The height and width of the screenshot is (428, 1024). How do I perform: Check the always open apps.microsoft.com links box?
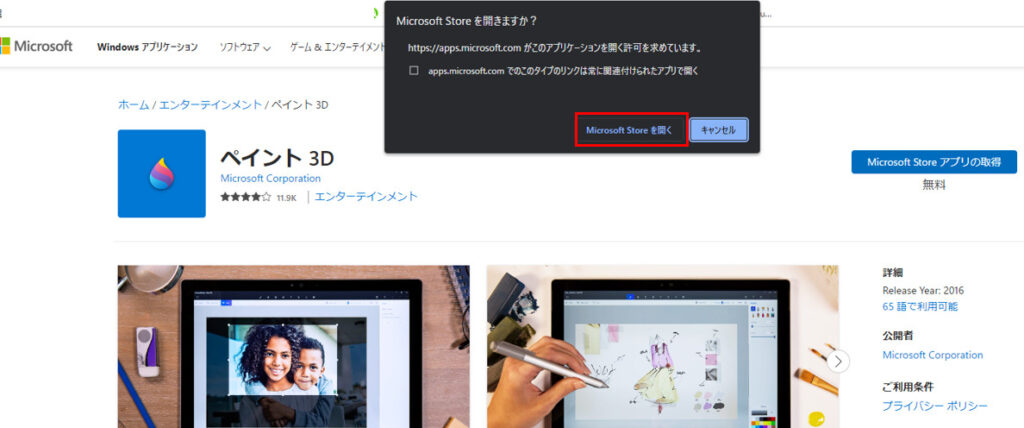[x=413, y=71]
